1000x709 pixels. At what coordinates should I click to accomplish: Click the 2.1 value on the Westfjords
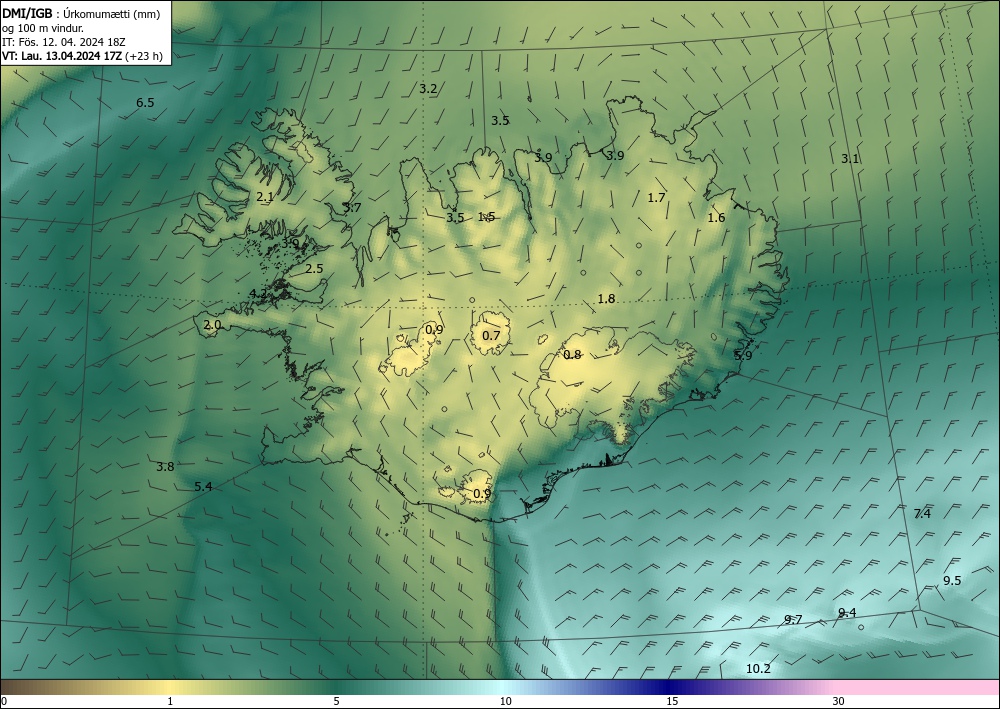point(265,197)
